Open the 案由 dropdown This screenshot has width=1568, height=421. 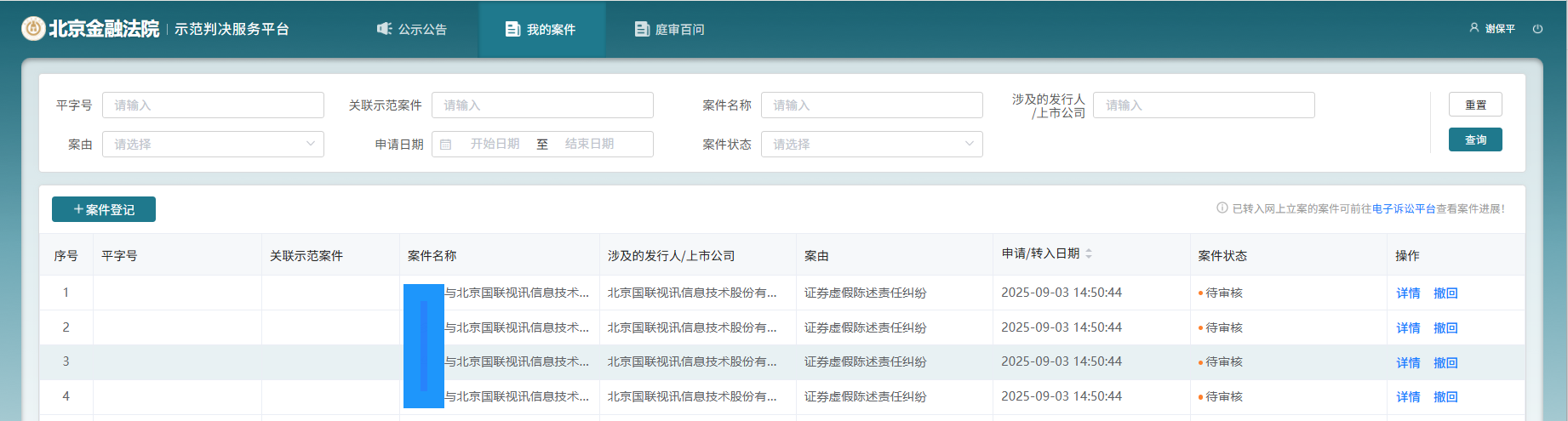(x=213, y=144)
